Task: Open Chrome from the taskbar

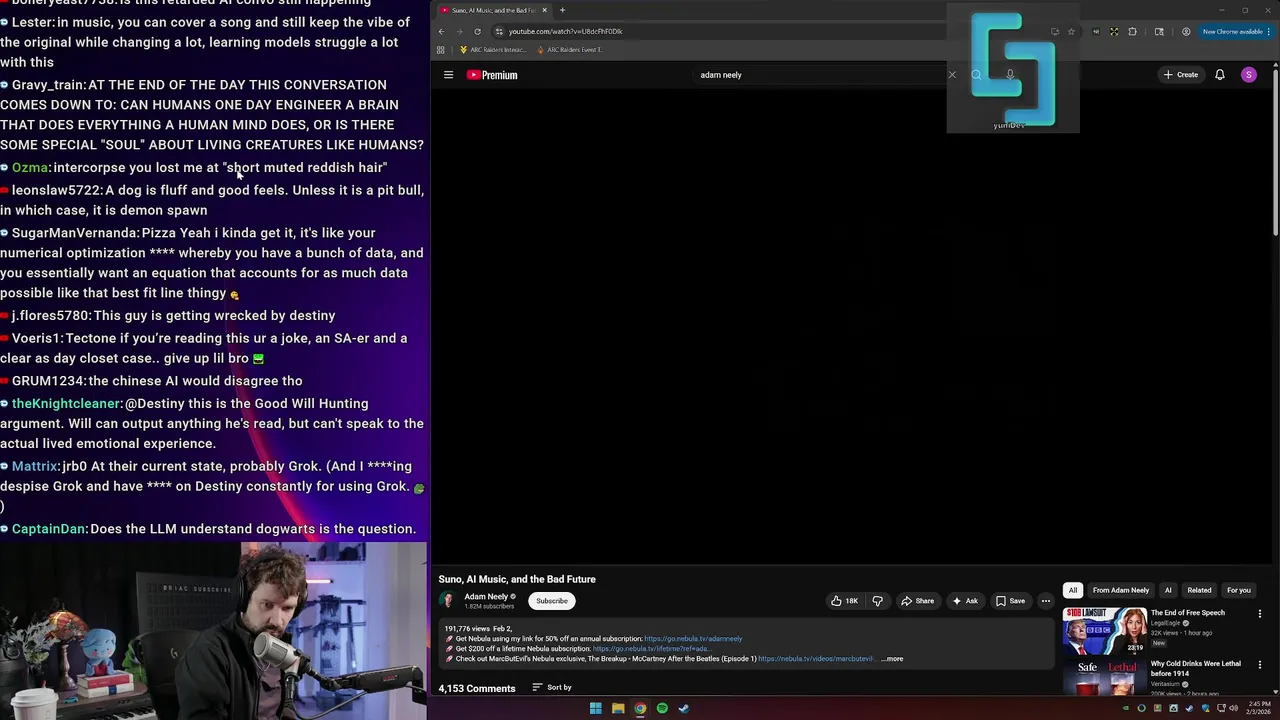Action: click(640, 708)
